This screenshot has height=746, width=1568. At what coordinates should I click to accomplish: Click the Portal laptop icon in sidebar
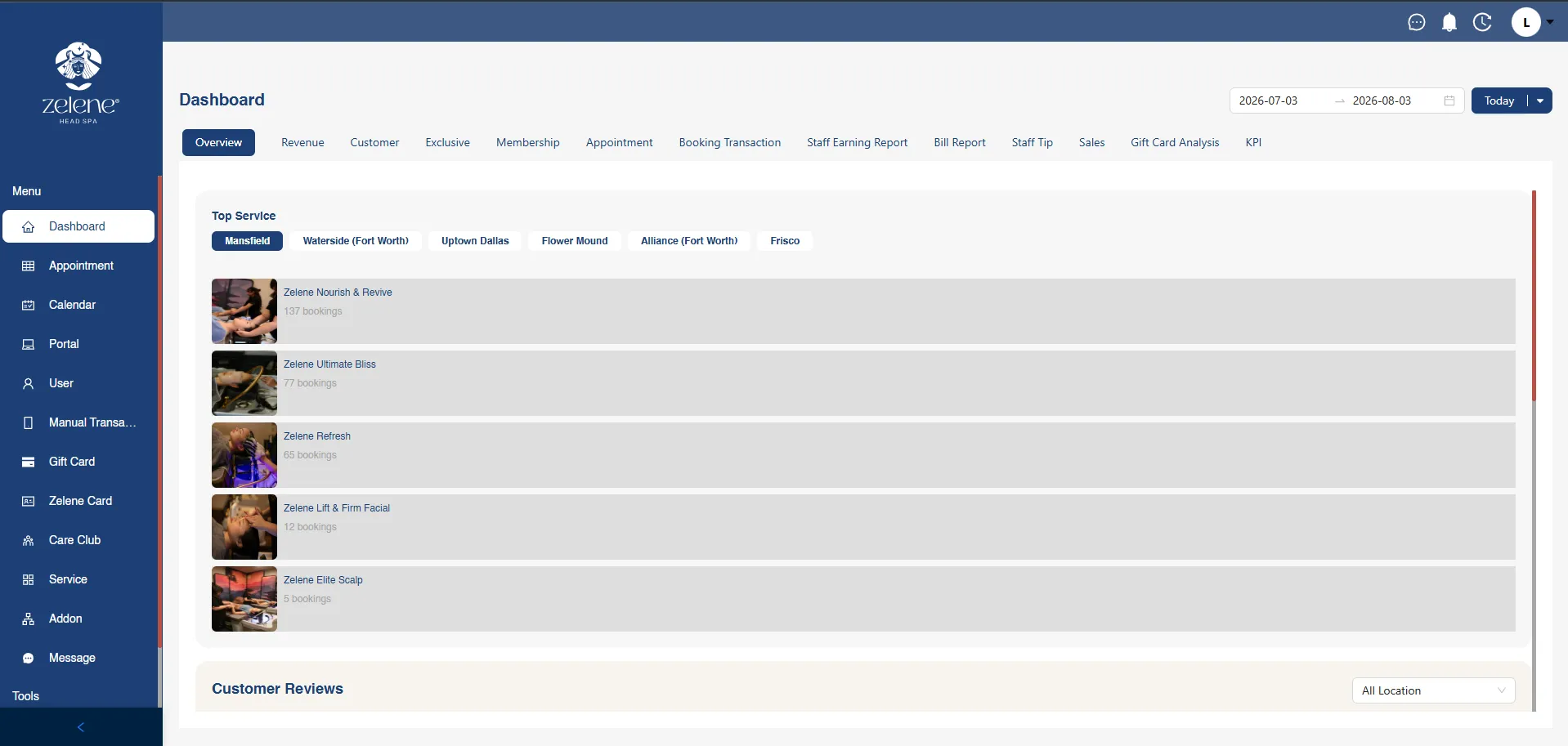coord(29,345)
